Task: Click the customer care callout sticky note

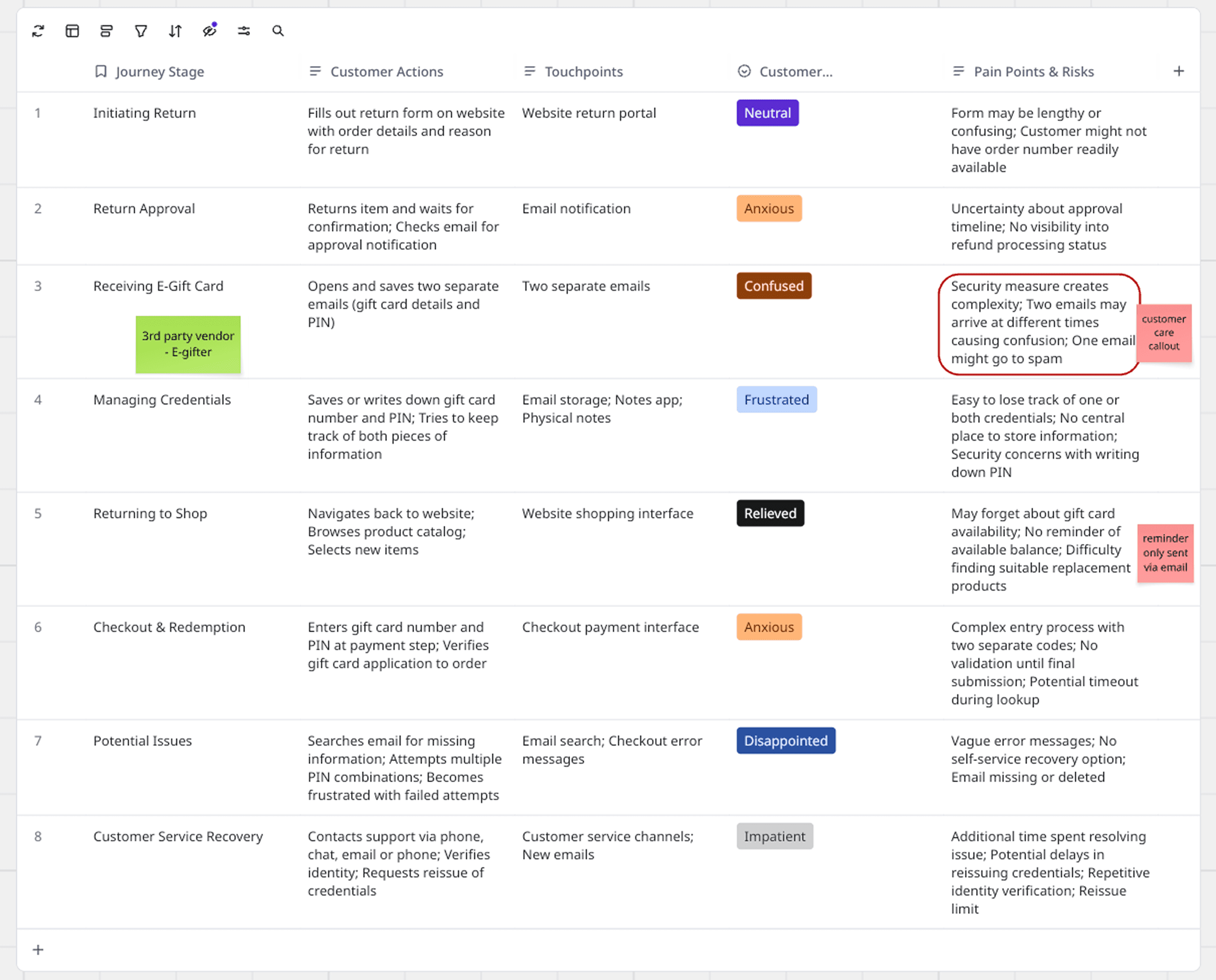Action: [x=1163, y=333]
